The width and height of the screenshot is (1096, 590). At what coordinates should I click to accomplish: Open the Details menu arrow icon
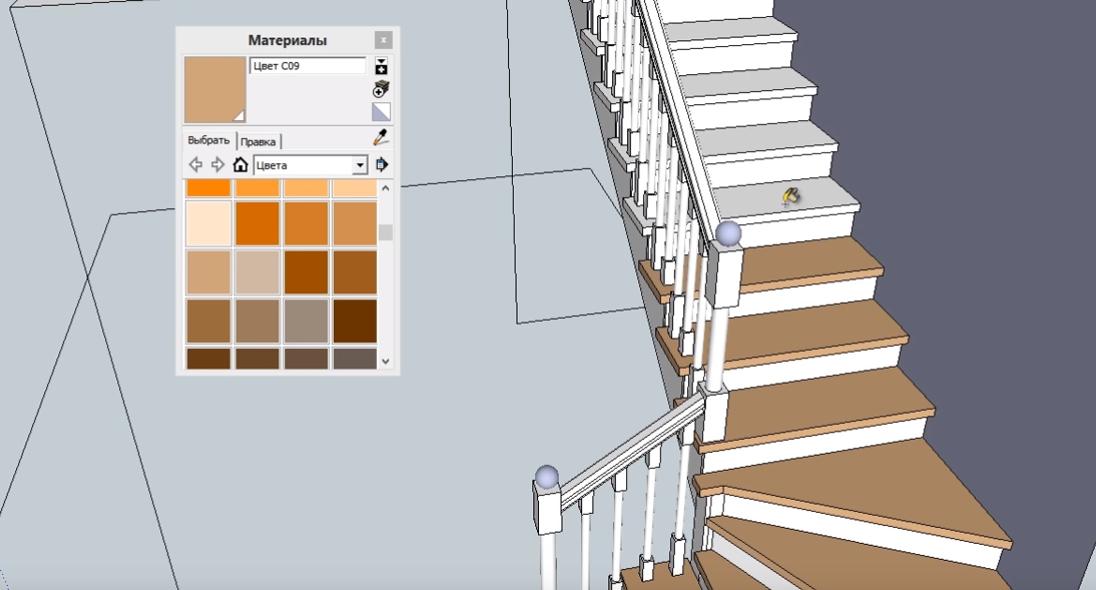[382, 165]
